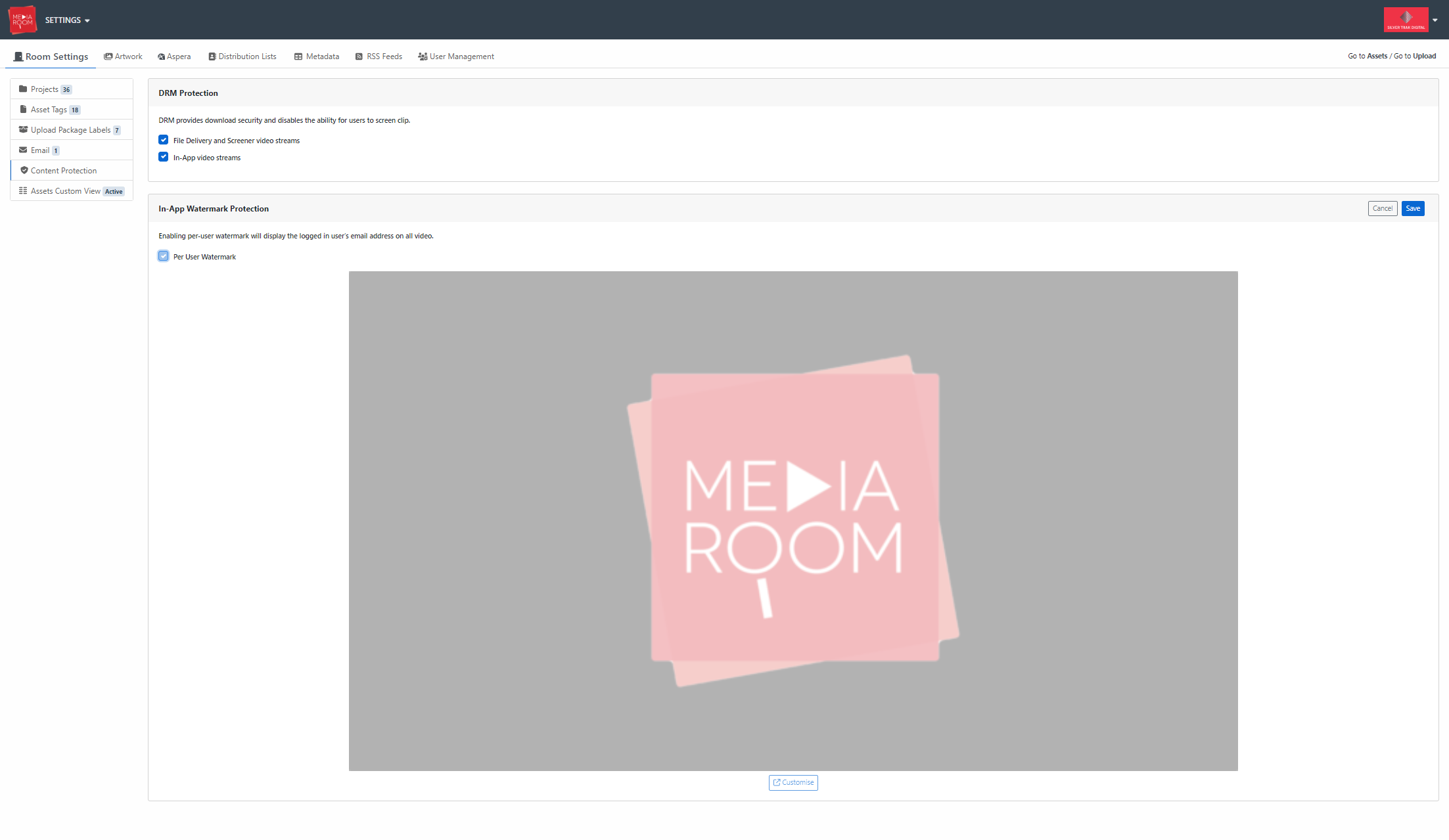Click the Room Settings building icon
This screenshot has height=840, width=1449.
(18, 56)
